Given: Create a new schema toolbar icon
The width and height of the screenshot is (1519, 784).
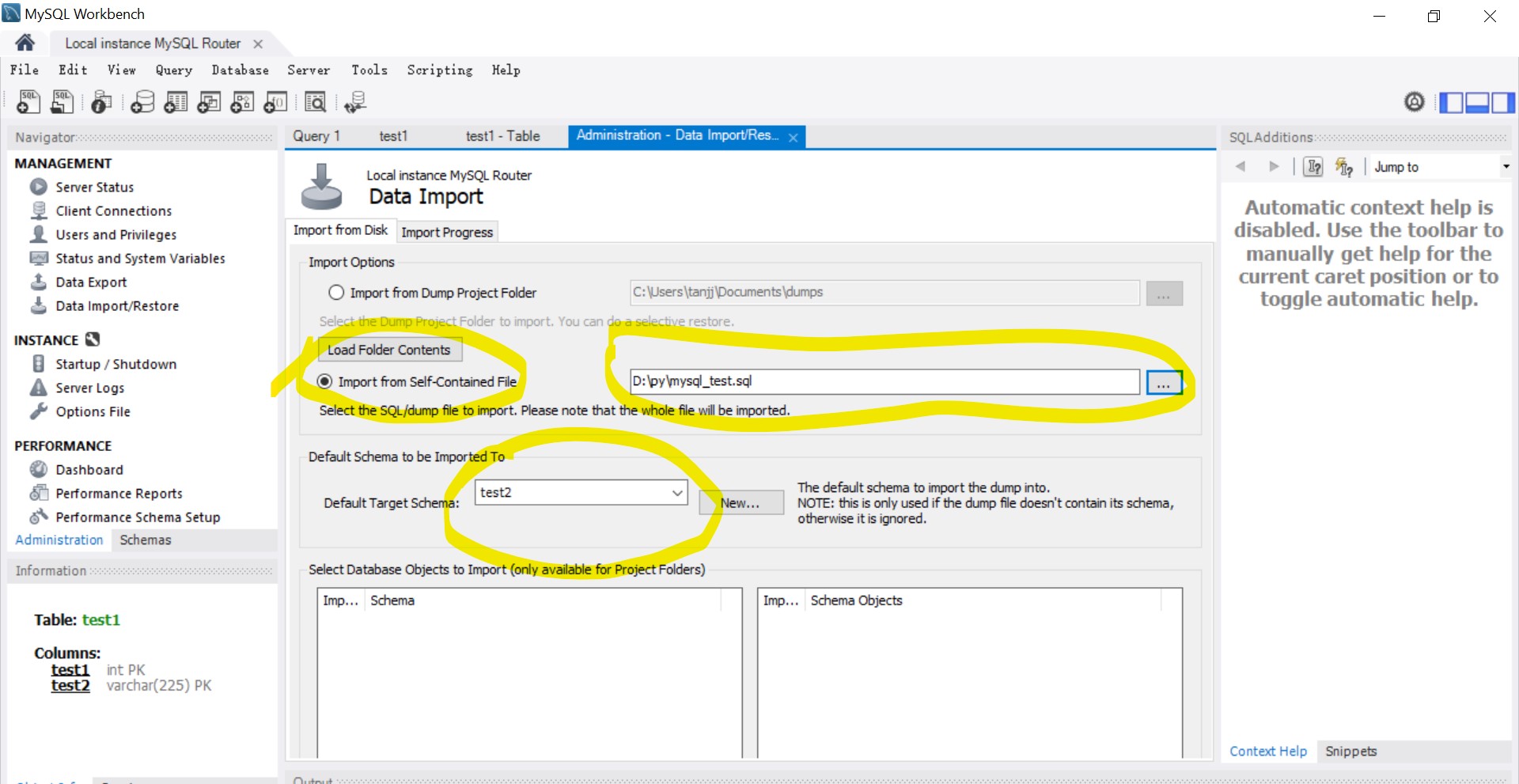Looking at the screenshot, I should (x=142, y=102).
